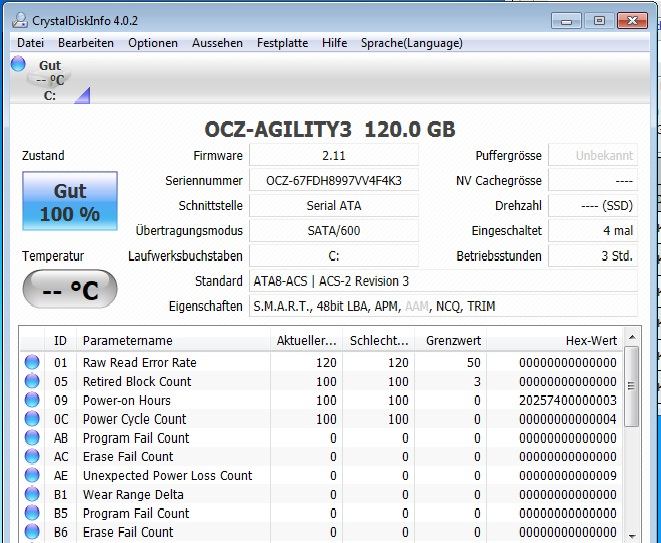Click the Schnittstelle Serial ATA field
This screenshot has height=543, width=661.
pyautogui.click(x=334, y=206)
